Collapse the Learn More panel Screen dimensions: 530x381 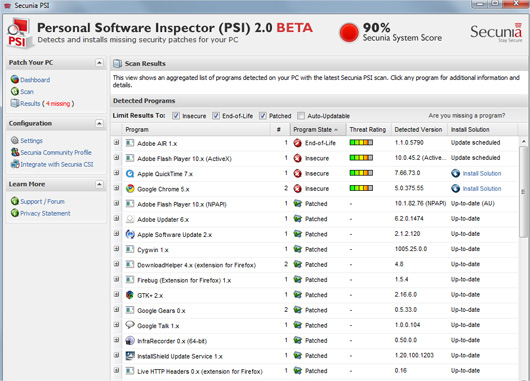pyautogui.click(x=99, y=184)
